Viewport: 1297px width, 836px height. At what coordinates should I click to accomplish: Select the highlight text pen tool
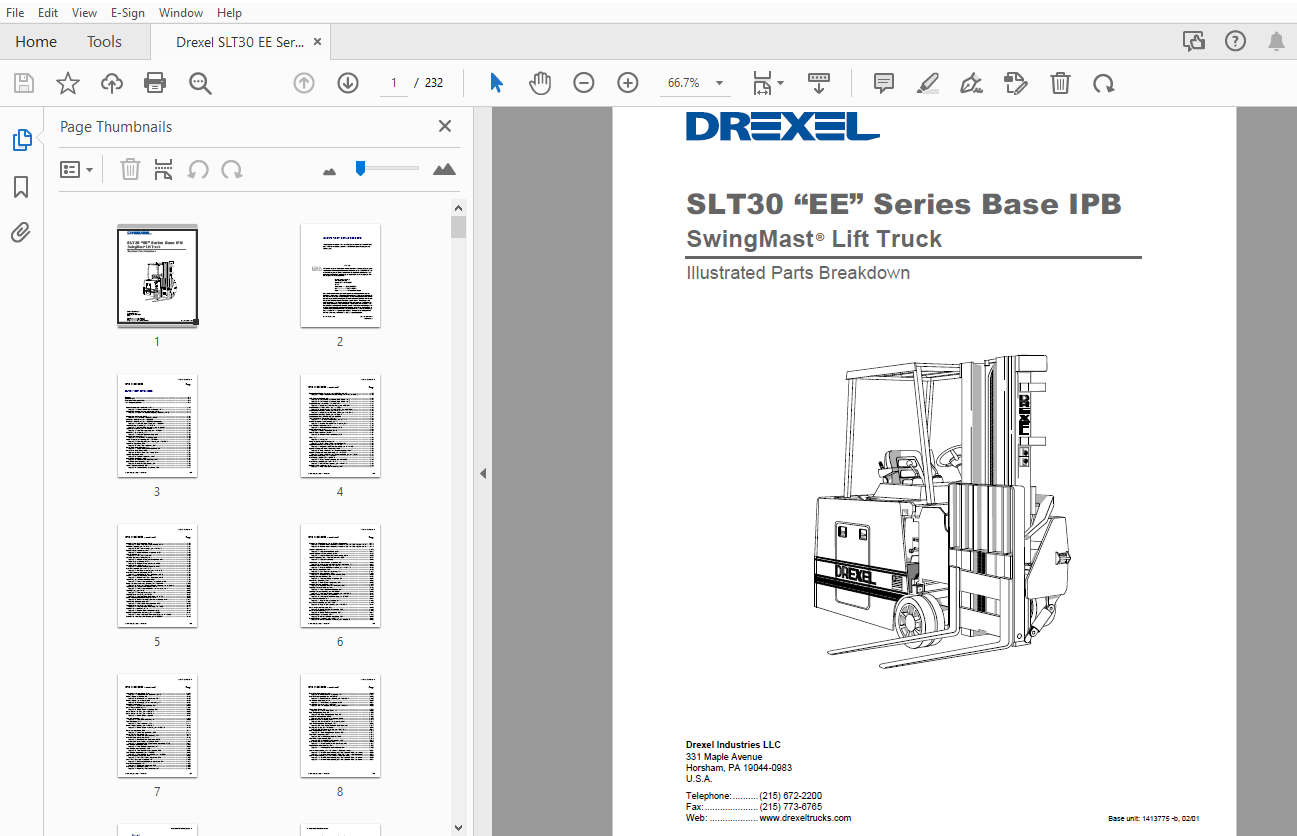(928, 83)
